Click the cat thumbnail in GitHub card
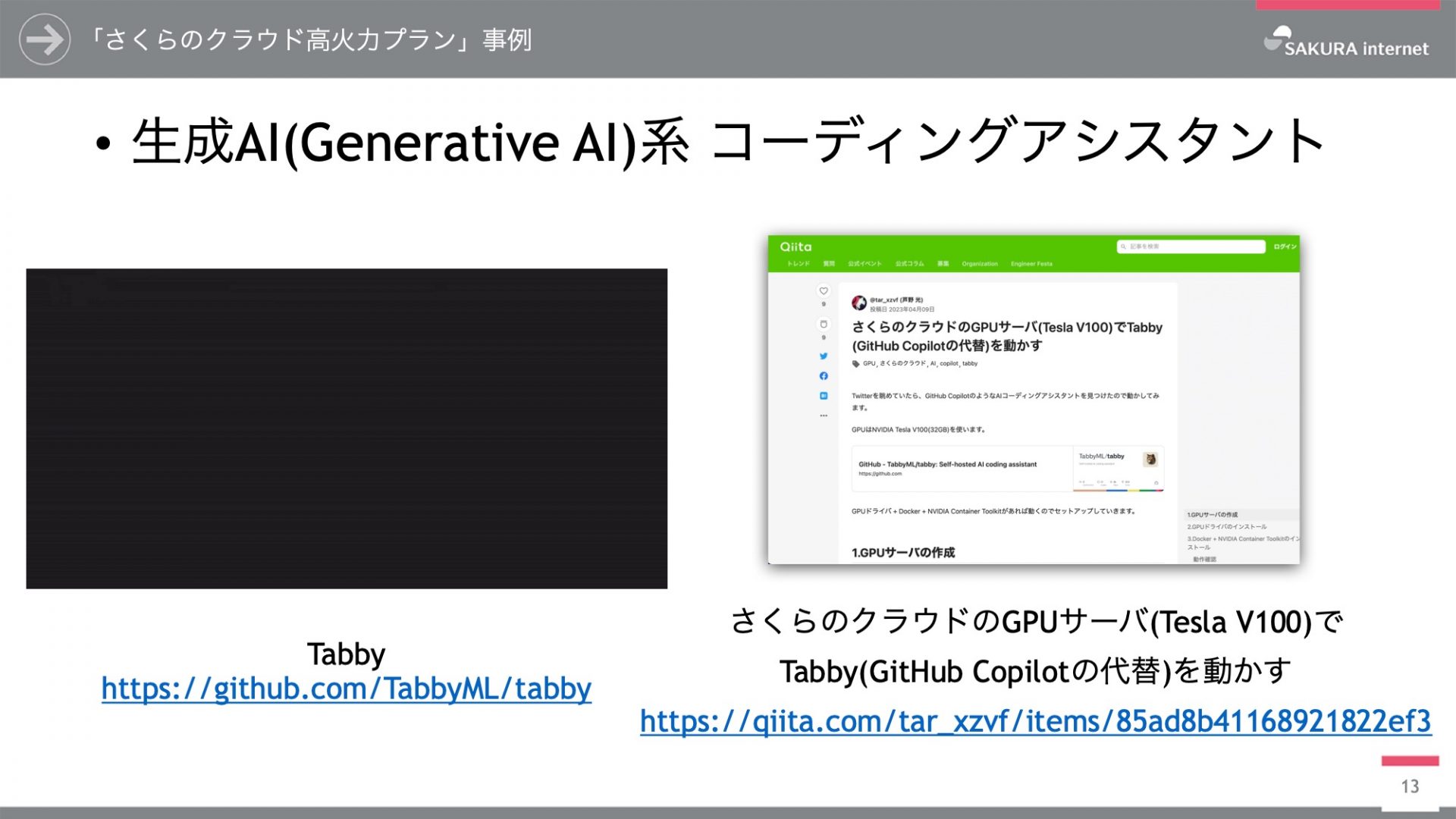 [x=1150, y=459]
